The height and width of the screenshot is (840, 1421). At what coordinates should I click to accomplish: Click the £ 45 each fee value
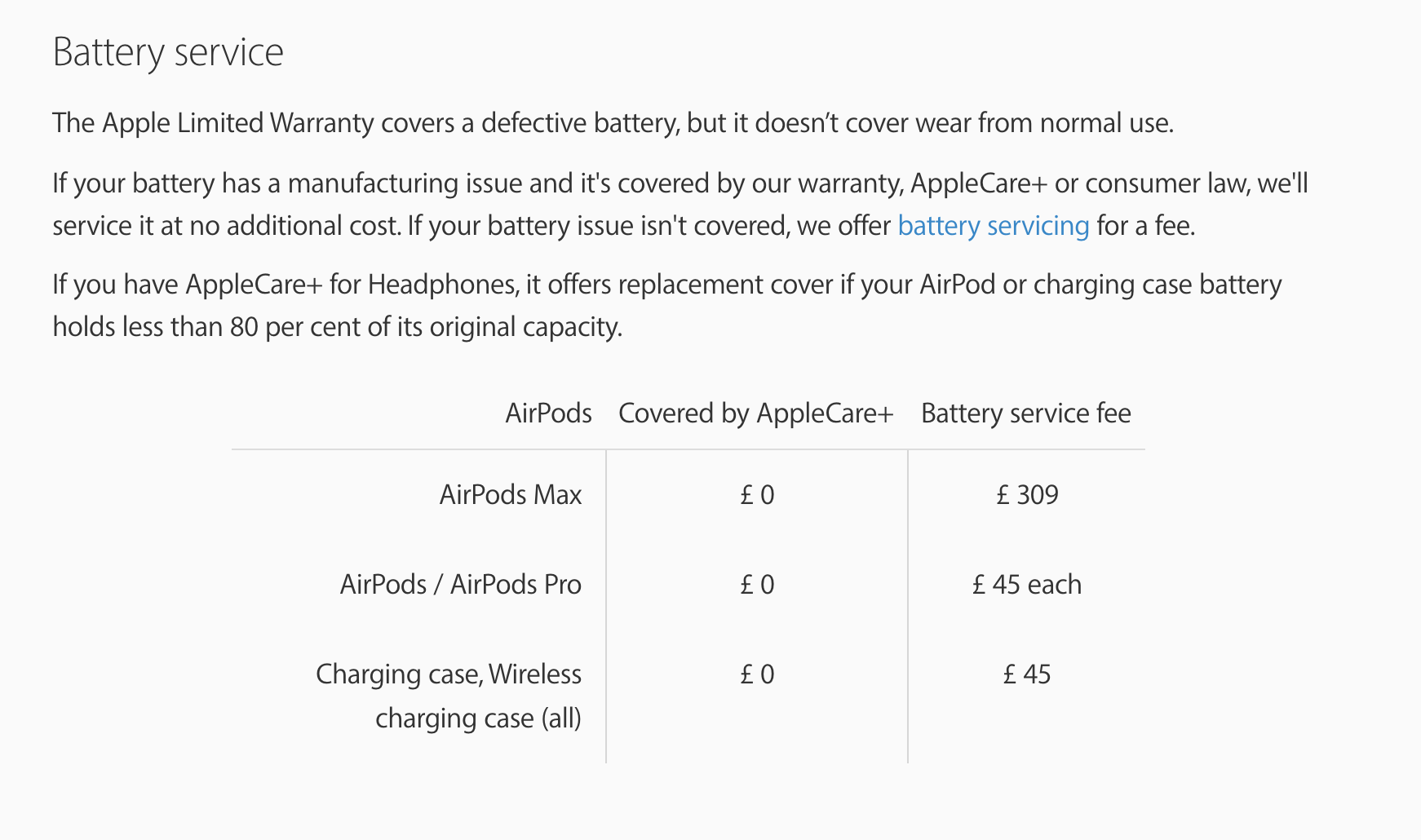tap(1027, 585)
